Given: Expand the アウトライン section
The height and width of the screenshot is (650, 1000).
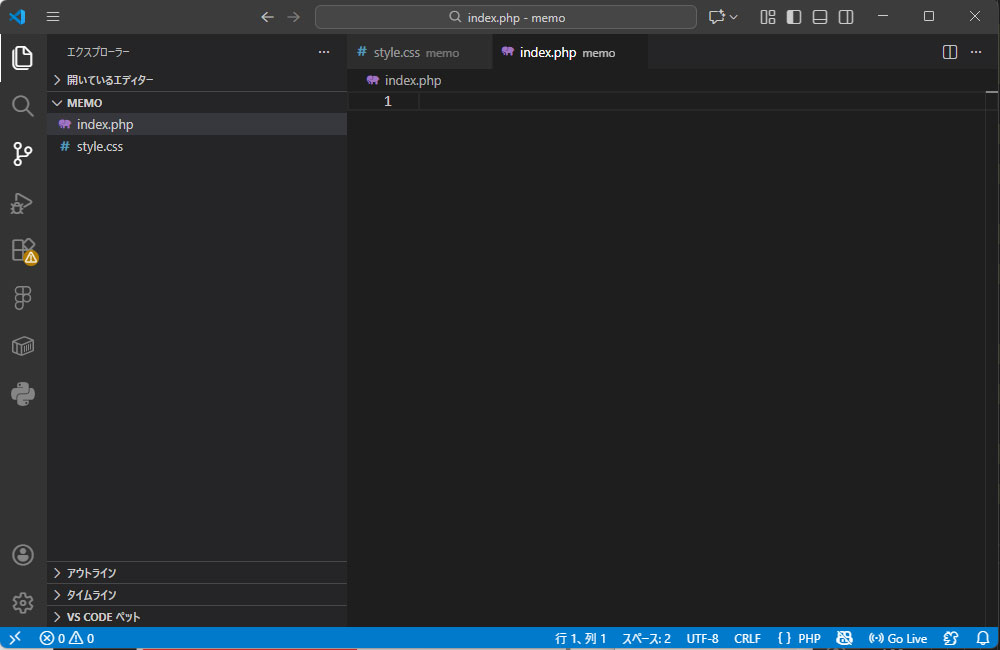Looking at the screenshot, I should point(91,573).
